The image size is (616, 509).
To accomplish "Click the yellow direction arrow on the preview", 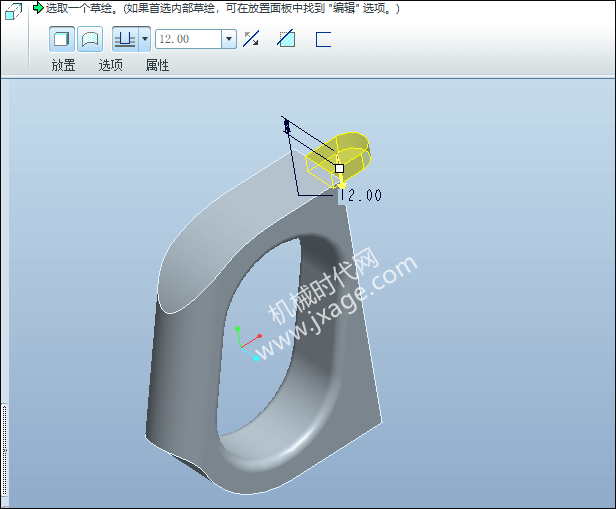I will [x=342, y=183].
